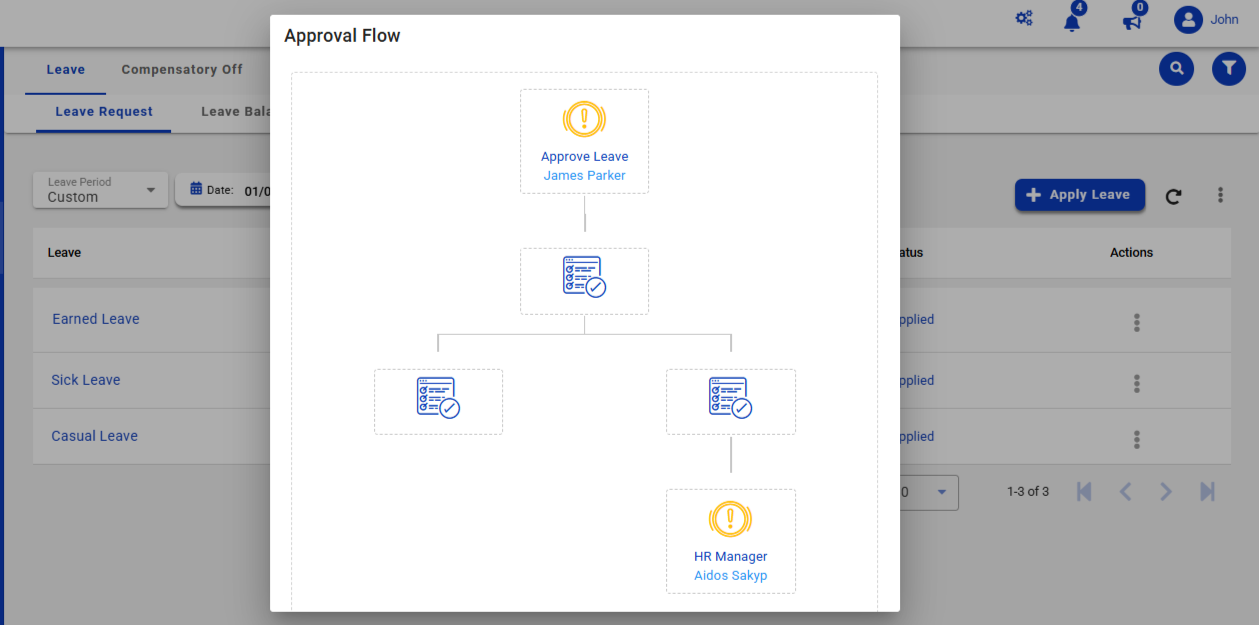The height and width of the screenshot is (625, 1259).
Task: Click the search magnifier button
Action: (x=1176, y=69)
